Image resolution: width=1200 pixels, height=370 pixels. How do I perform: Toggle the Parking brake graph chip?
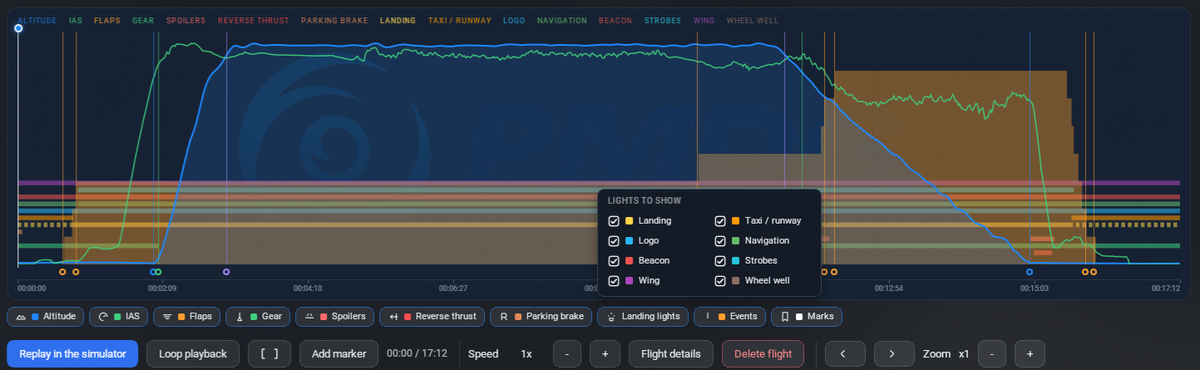[541, 317]
